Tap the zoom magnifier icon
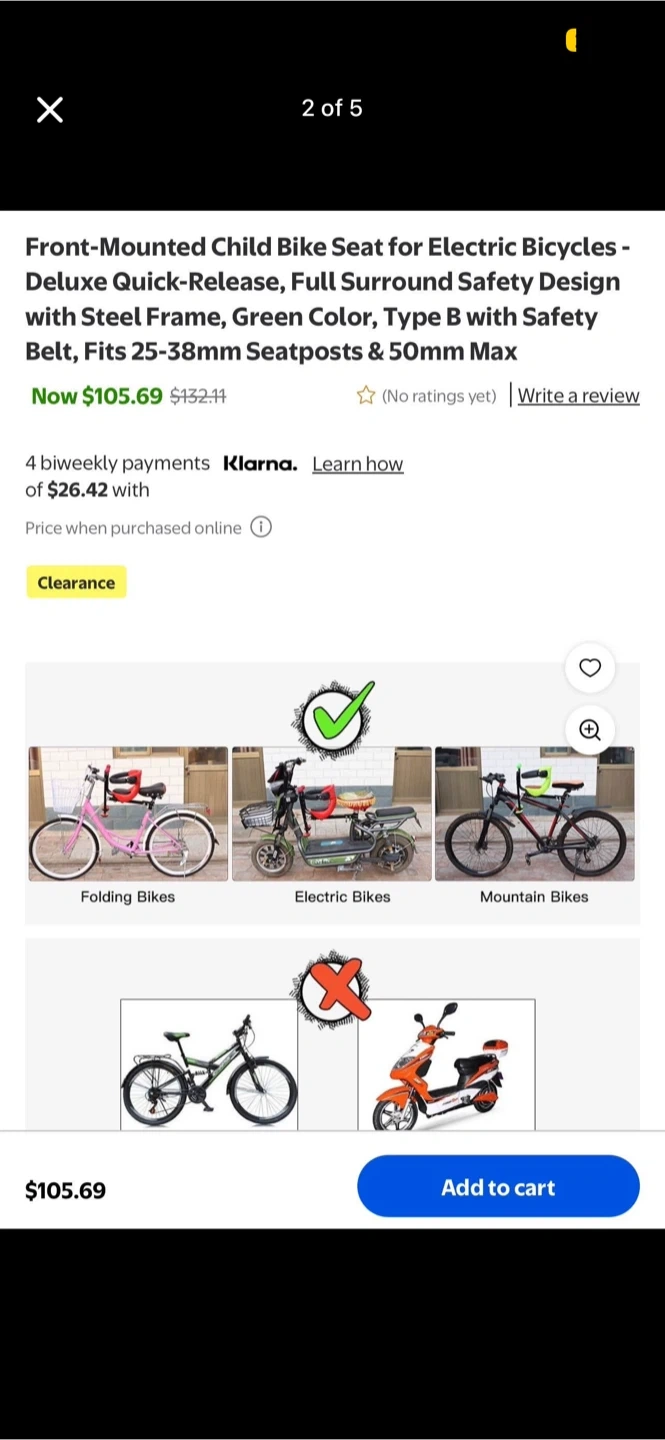This screenshot has width=665, height=1440. pos(590,730)
